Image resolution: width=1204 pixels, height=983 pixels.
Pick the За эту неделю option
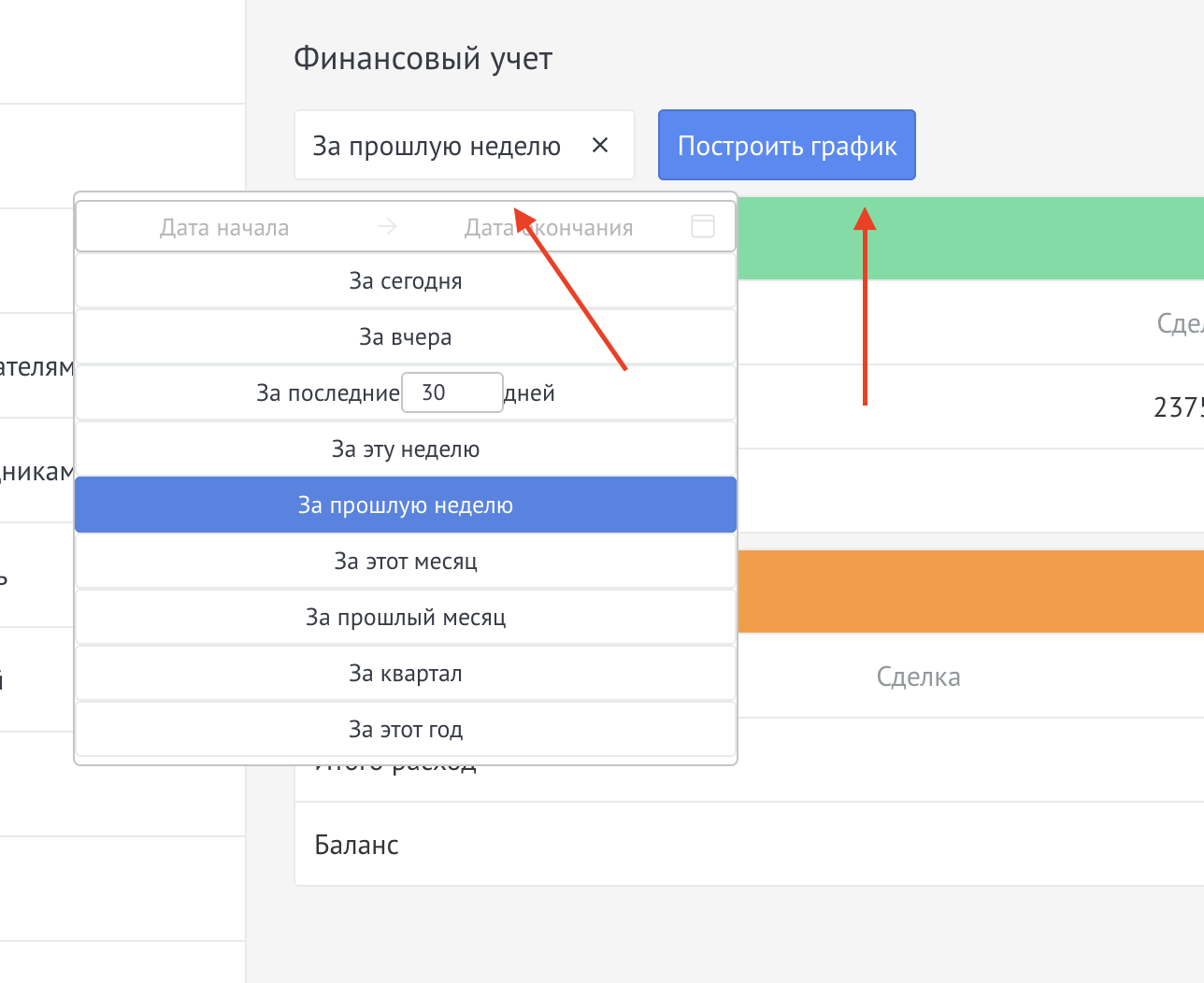[x=405, y=449]
